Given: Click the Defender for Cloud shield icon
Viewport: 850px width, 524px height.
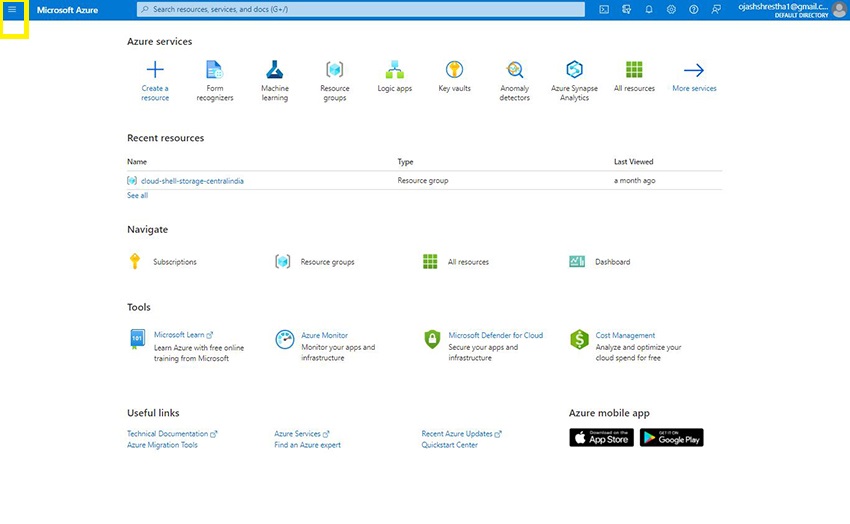Looking at the screenshot, I should (432, 339).
